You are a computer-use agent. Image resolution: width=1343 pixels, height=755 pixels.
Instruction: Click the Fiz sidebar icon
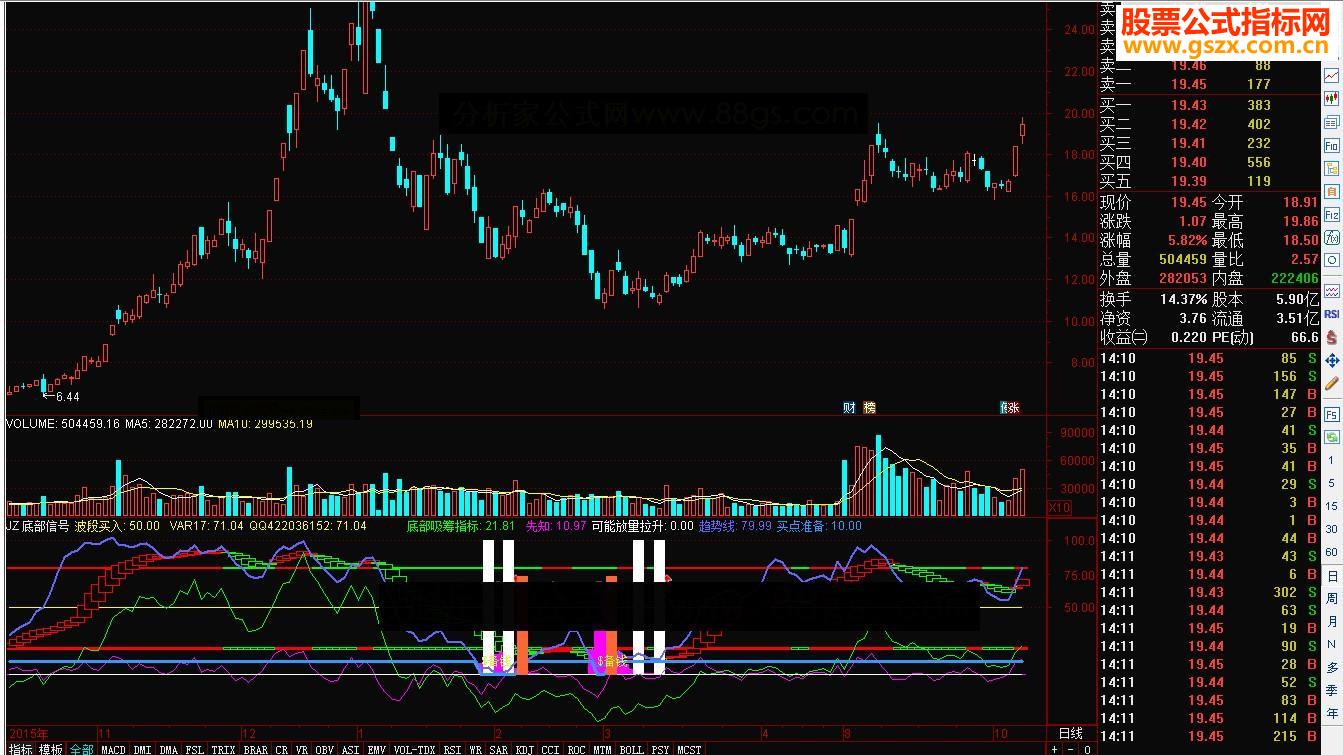pyautogui.click(x=1332, y=215)
